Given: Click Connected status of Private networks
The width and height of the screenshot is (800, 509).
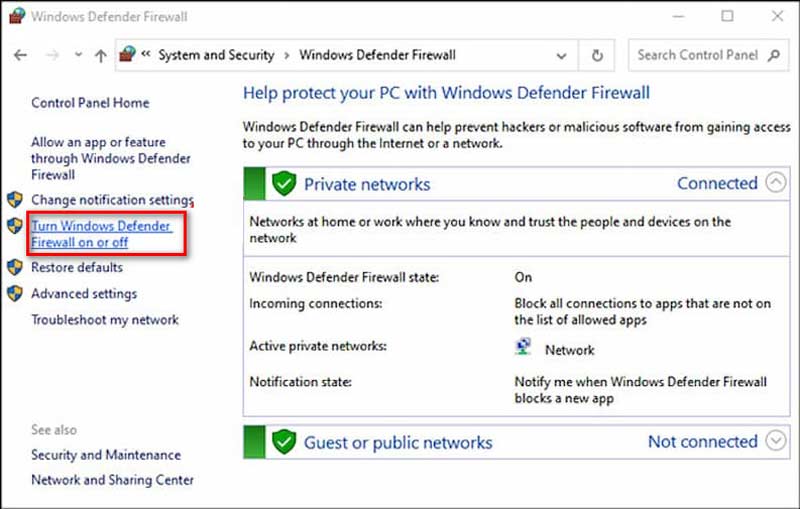Looking at the screenshot, I should [717, 183].
